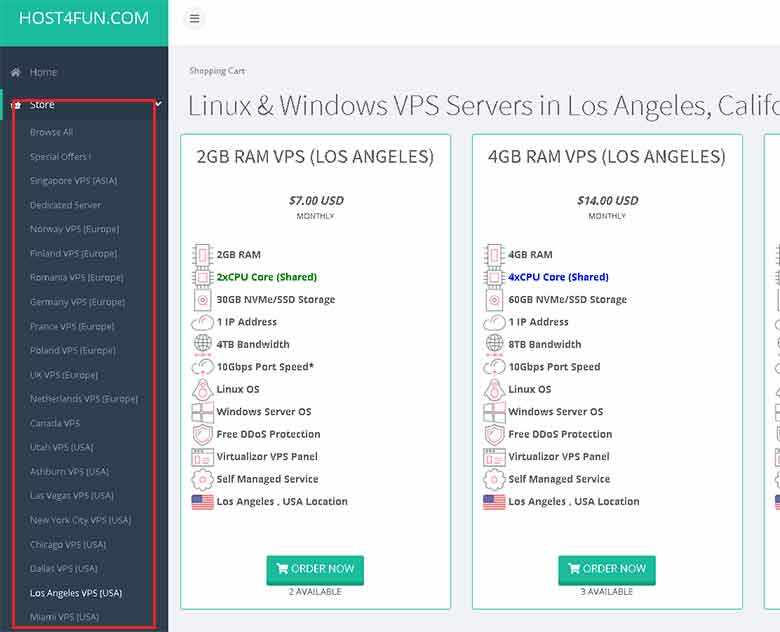Click CPU icon beside 4xCPU Core
This screenshot has height=632, width=780.
point(494,277)
